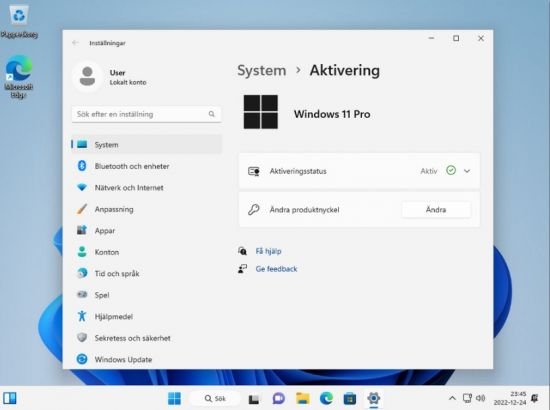
Task: Click the Ändra product key button
Action: coord(436,209)
